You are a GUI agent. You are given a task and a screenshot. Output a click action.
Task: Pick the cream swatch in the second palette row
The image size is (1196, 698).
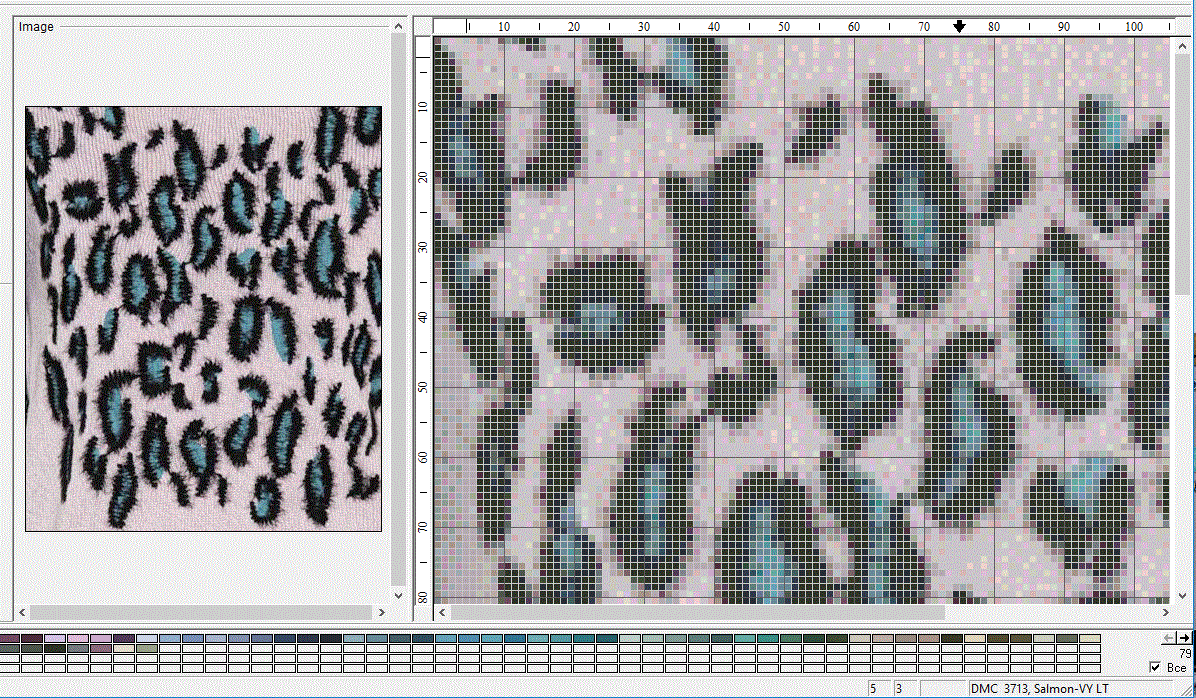(124, 648)
